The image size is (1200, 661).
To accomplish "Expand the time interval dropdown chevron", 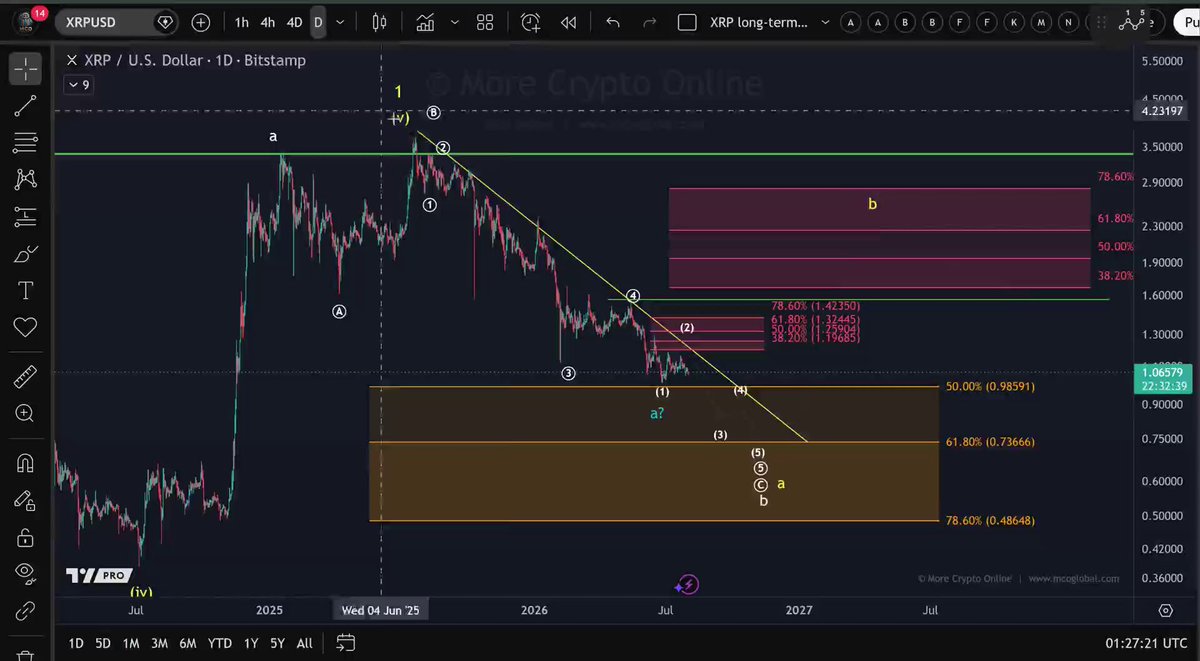I will [342, 22].
